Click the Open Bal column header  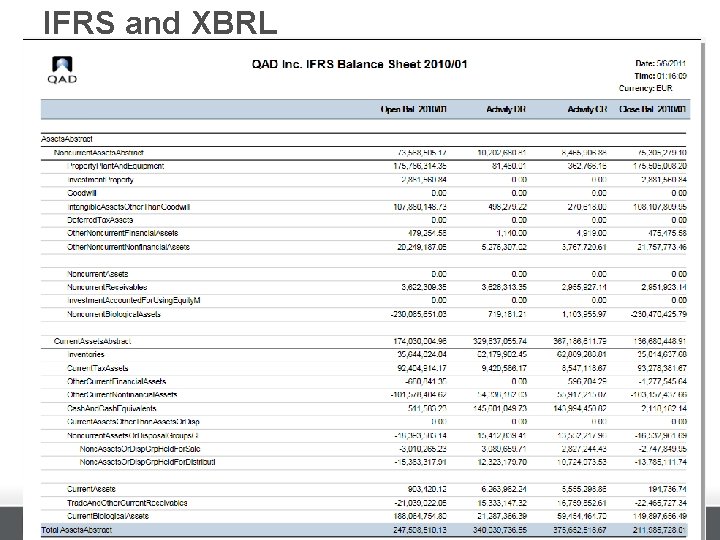pos(413,109)
